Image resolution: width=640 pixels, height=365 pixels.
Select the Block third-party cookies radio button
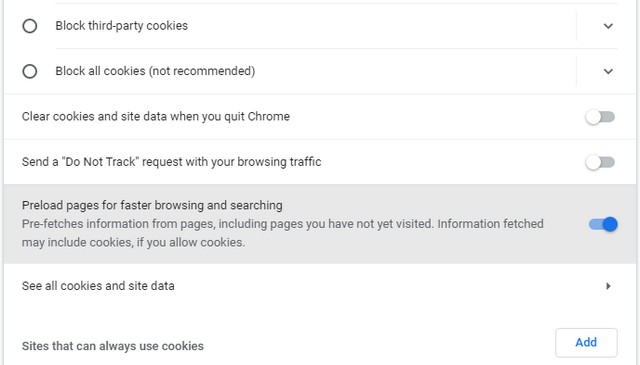pyautogui.click(x=30, y=26)
